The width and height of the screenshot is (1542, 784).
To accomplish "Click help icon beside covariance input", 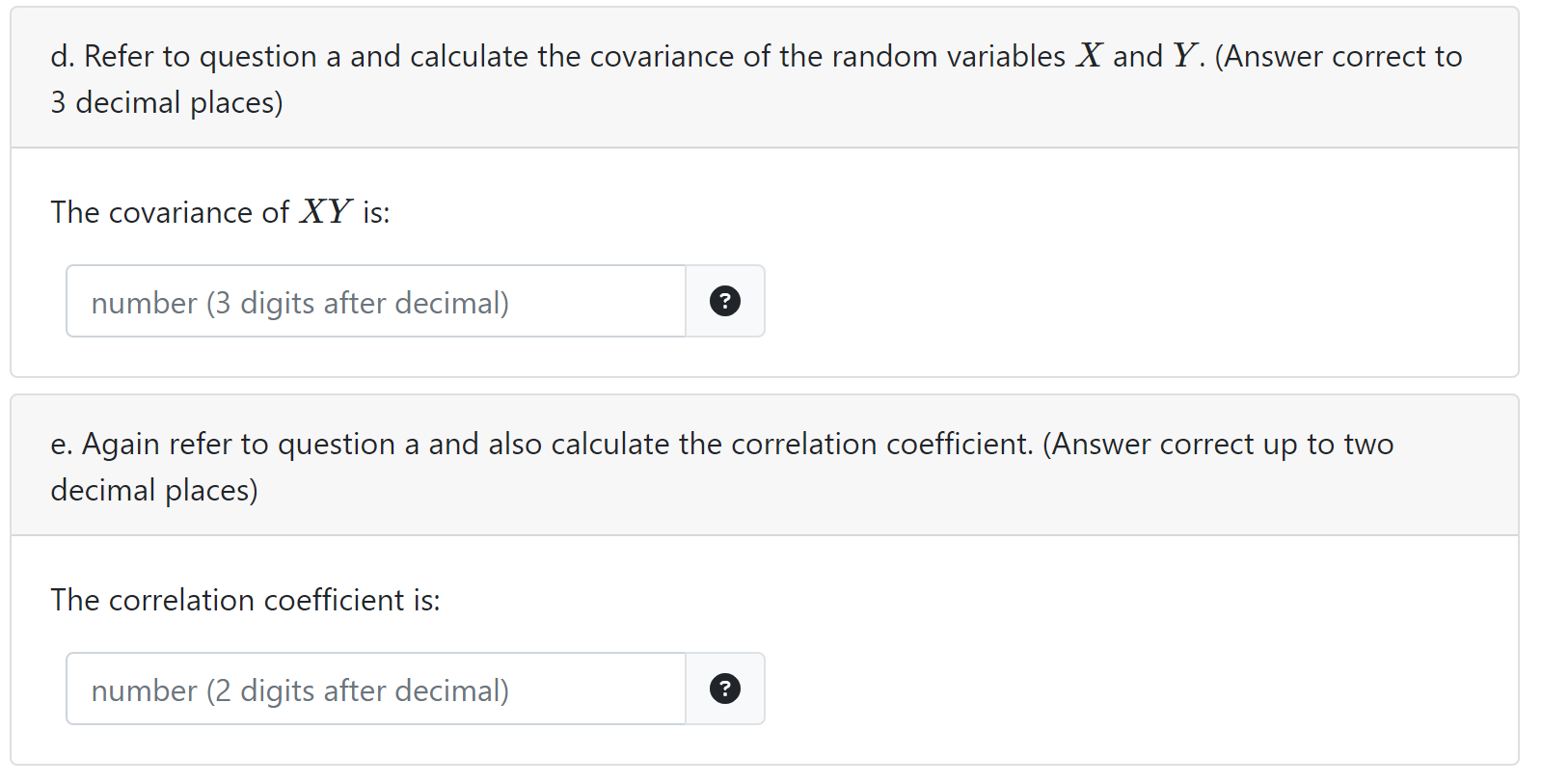I will click(x=724, y=301).
